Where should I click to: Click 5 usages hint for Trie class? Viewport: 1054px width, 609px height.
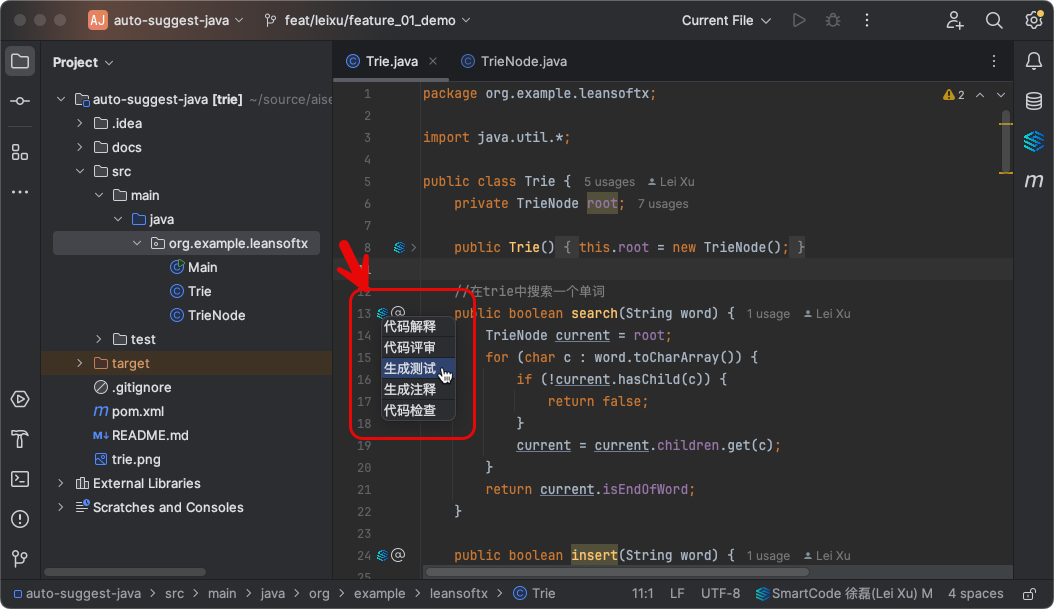[x=609, y=182]
